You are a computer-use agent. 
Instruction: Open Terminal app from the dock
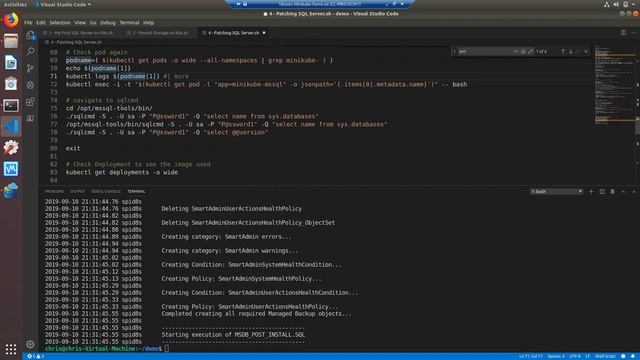click(11, 105)
